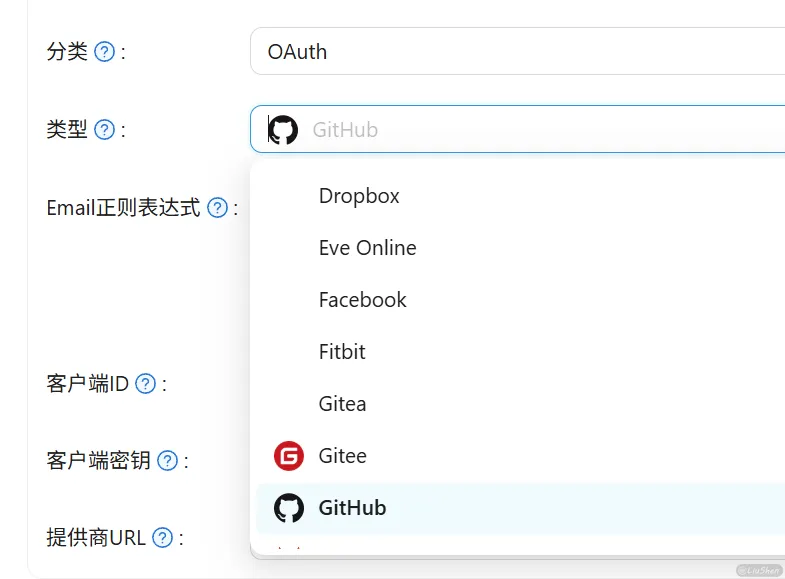This screenshot has width=785, height=579.
Task: Click the 客户端ID label text
Action: [87, 384]
